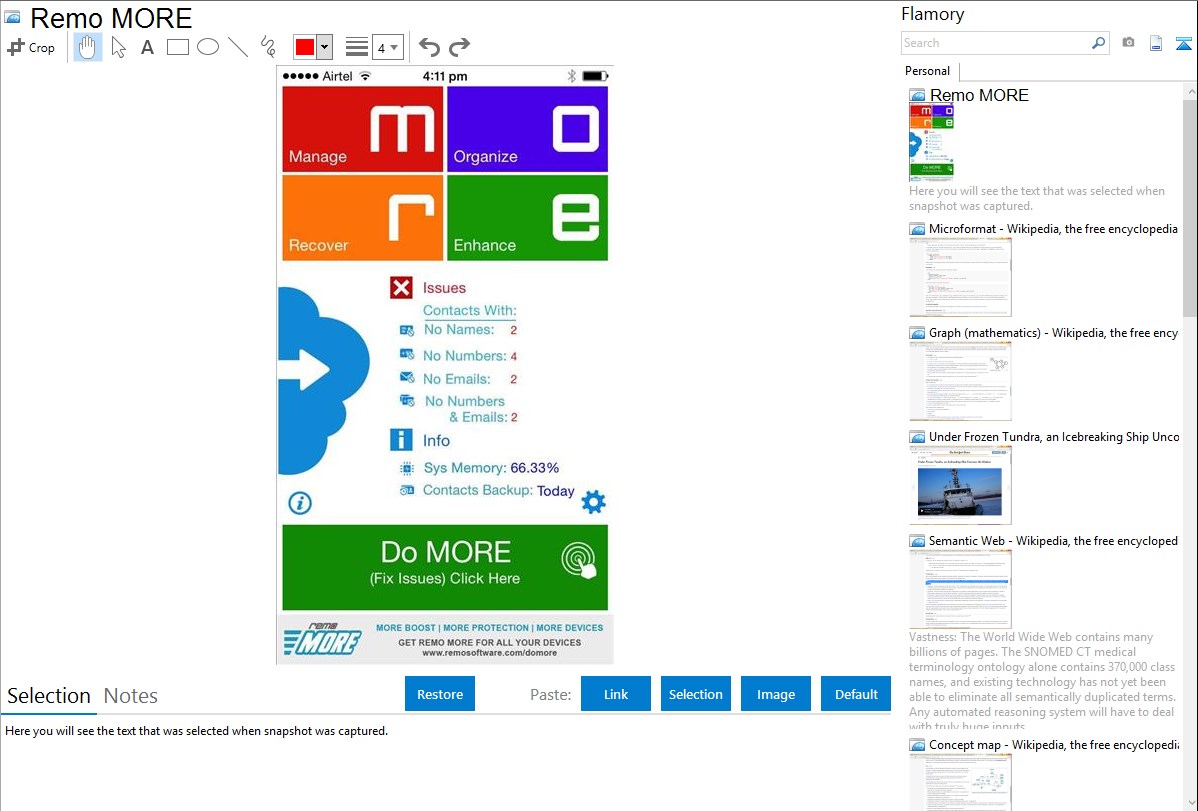Click the Contacts Backup icon
The image size is (1198, 811).
click(x=407, y=490)
